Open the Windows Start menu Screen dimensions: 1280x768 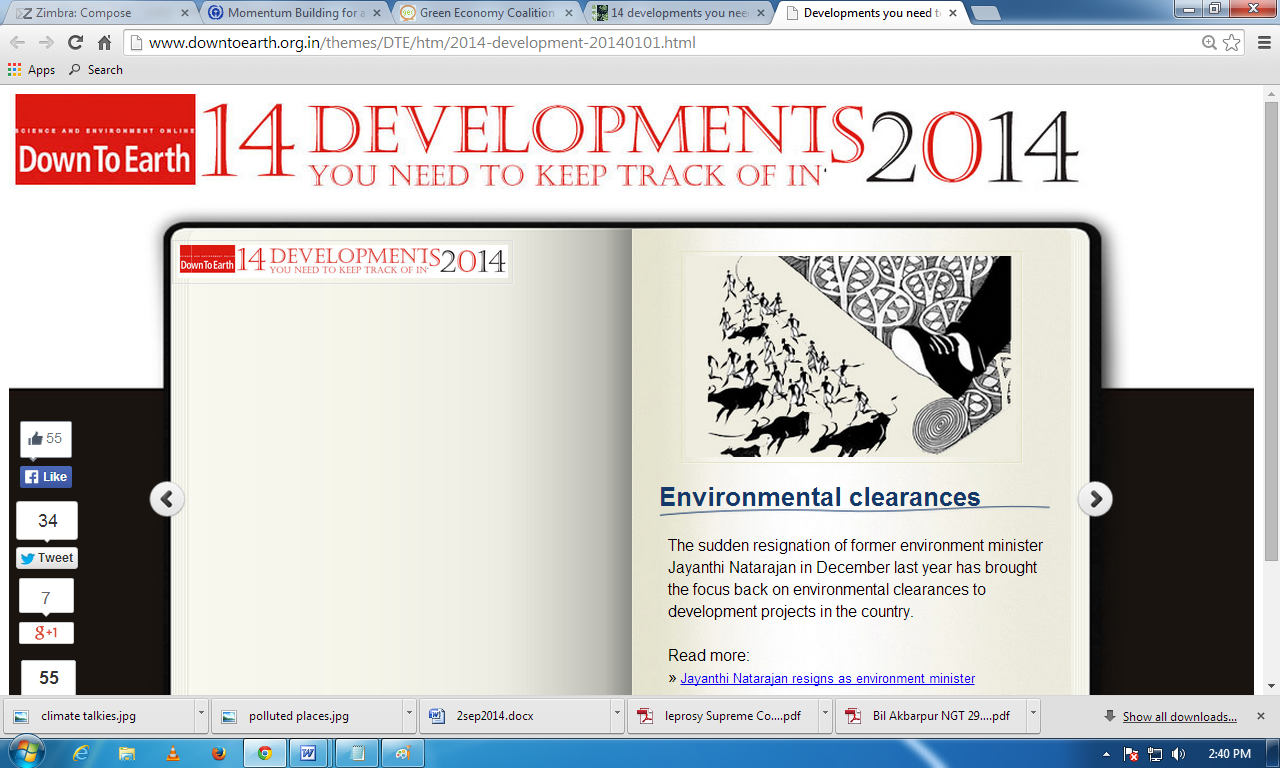coord(26,753)
